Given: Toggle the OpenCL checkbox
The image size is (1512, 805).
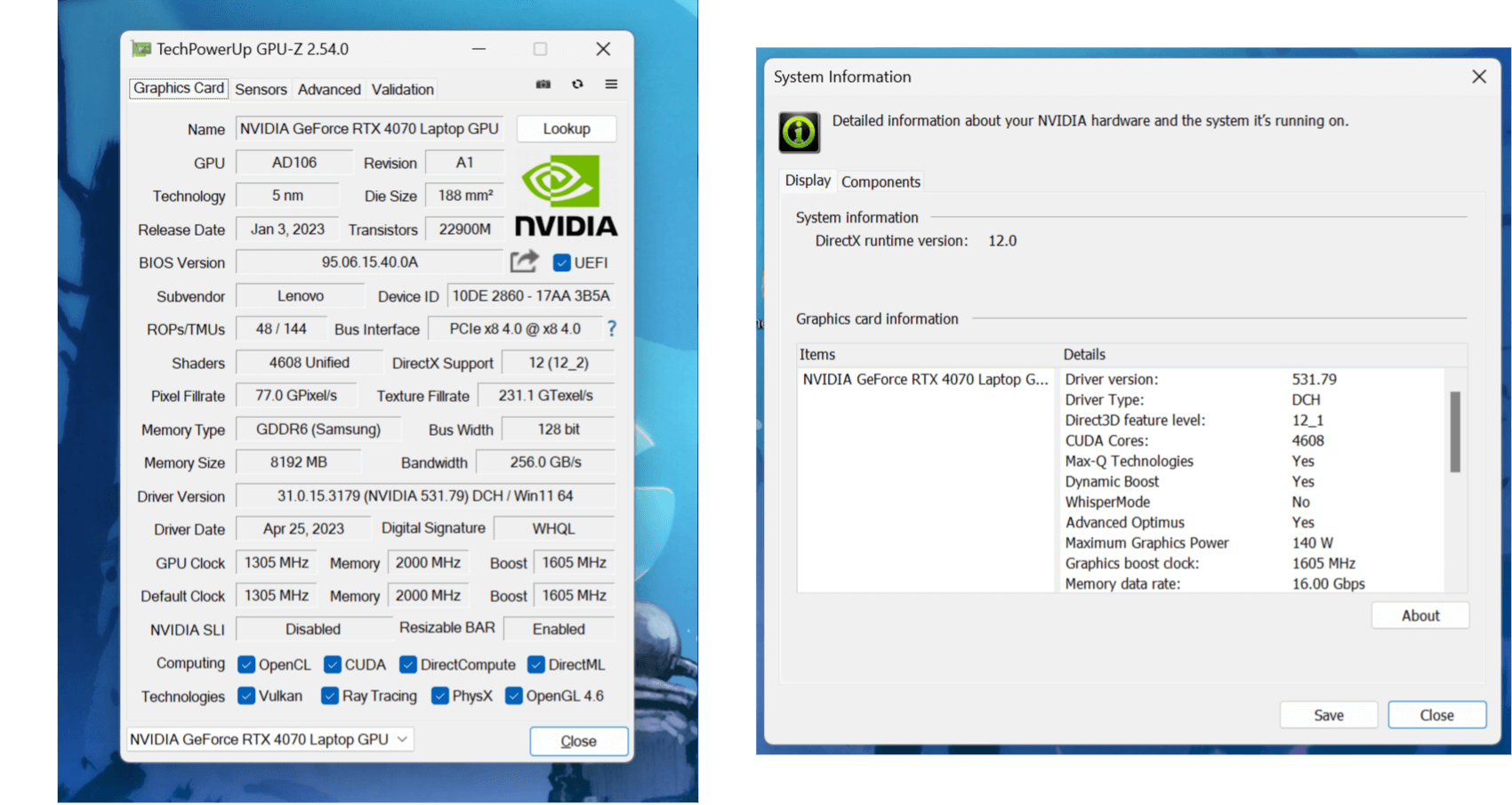Looking at the screenshot, I should pos(246,664).
